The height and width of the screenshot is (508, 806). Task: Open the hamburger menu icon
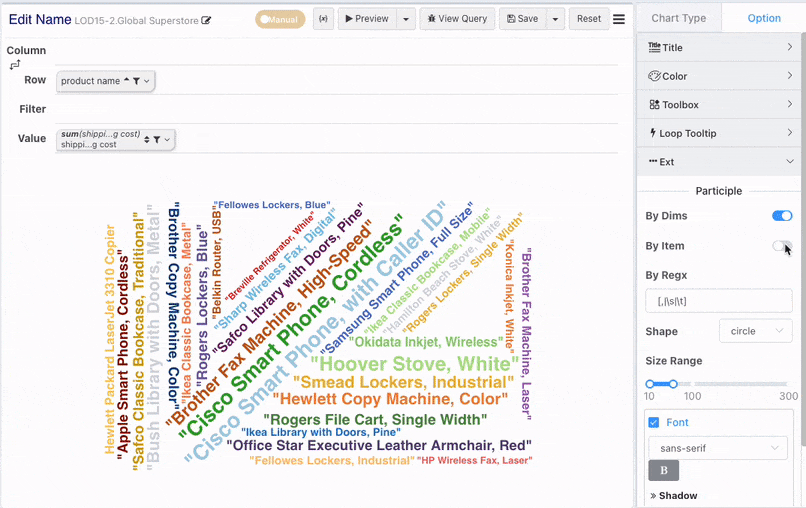click(619, 19)
